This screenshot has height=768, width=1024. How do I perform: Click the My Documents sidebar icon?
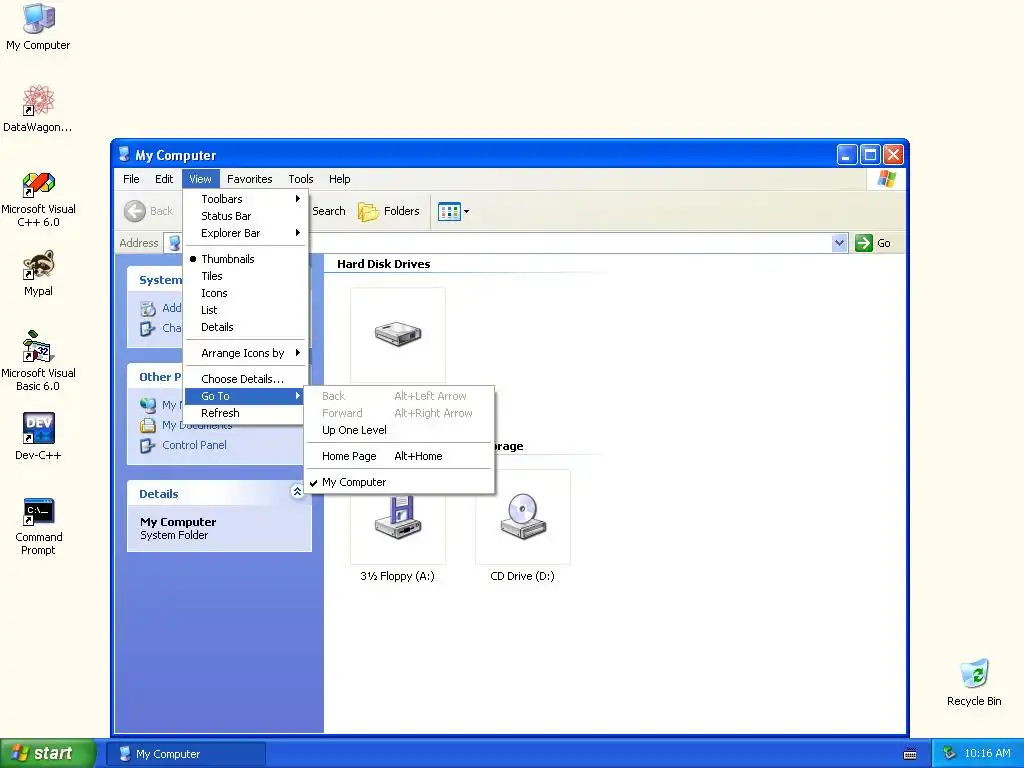pyautogui.click(x=148, y=425)
